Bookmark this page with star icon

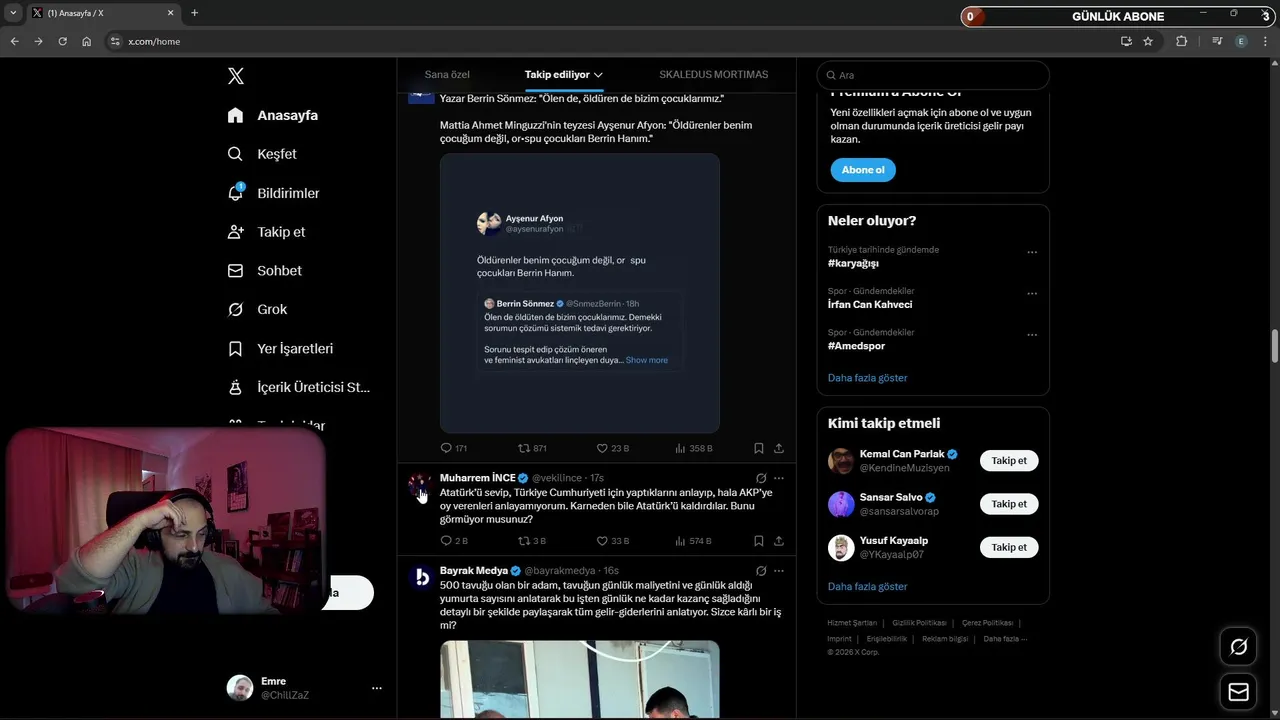pos(1148,41)
